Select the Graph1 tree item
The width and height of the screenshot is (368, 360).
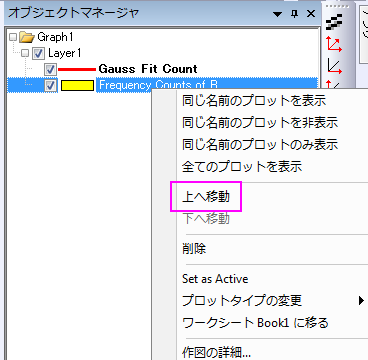[55, 37]
